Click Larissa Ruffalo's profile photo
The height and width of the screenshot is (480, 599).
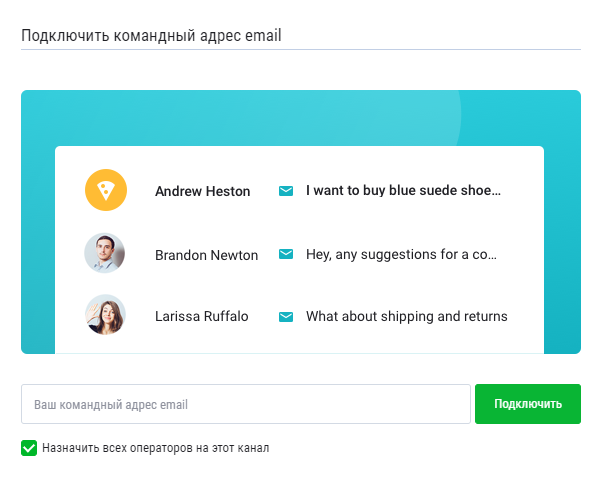pyautogui.click(x=105, y=315)
